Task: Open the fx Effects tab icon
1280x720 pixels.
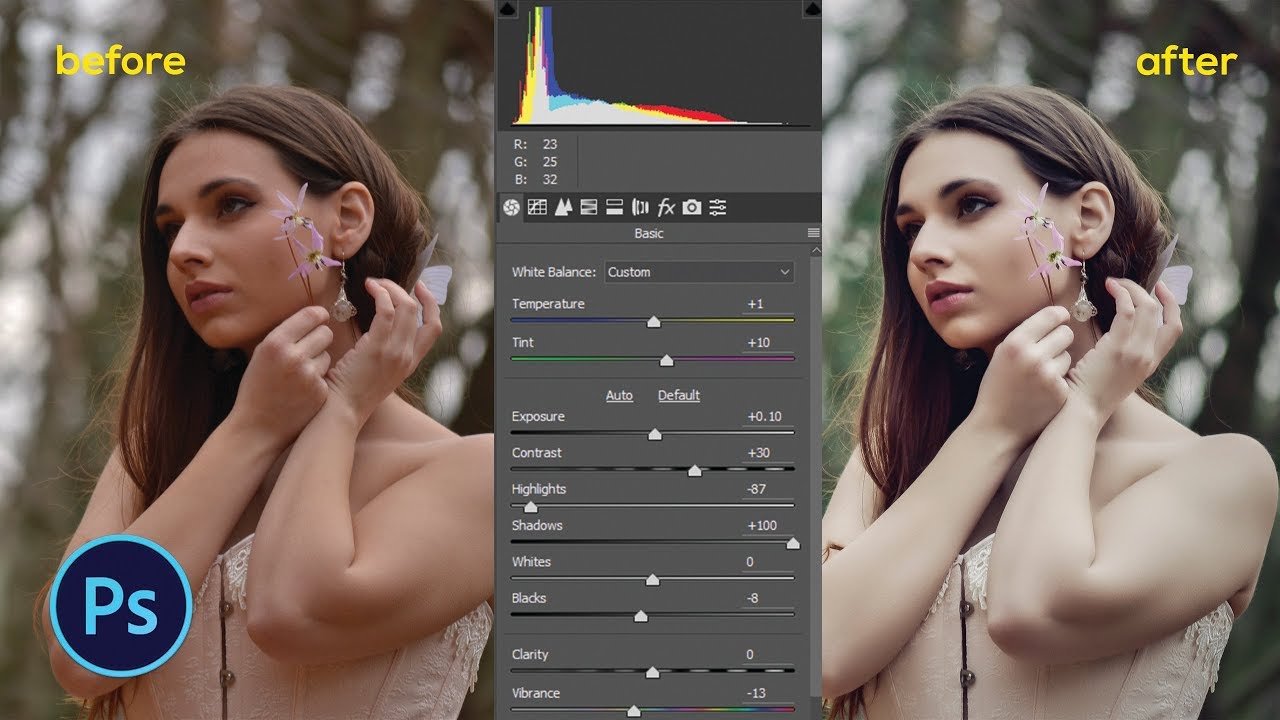Action: tap(666, 207)
